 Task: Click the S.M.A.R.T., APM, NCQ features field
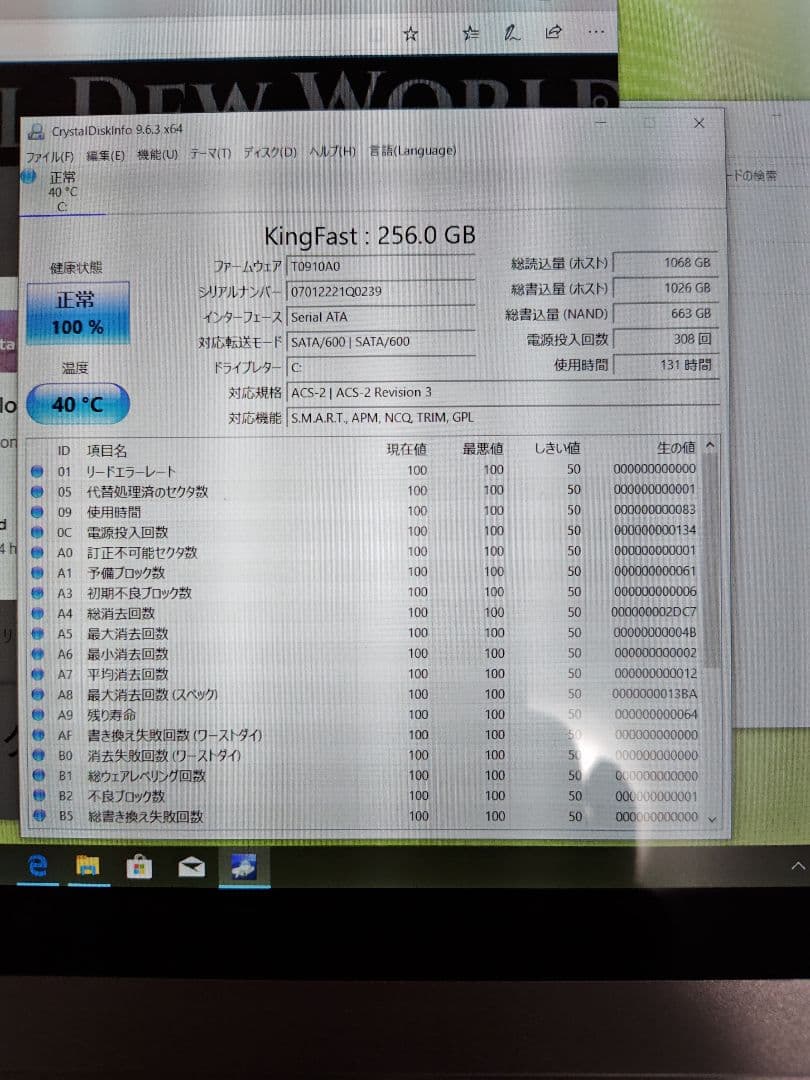coord(503,417)
